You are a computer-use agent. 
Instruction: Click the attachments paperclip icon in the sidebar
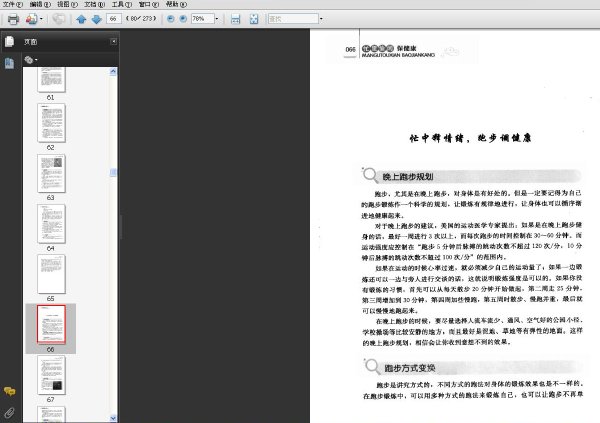click(x=10, y=412)
